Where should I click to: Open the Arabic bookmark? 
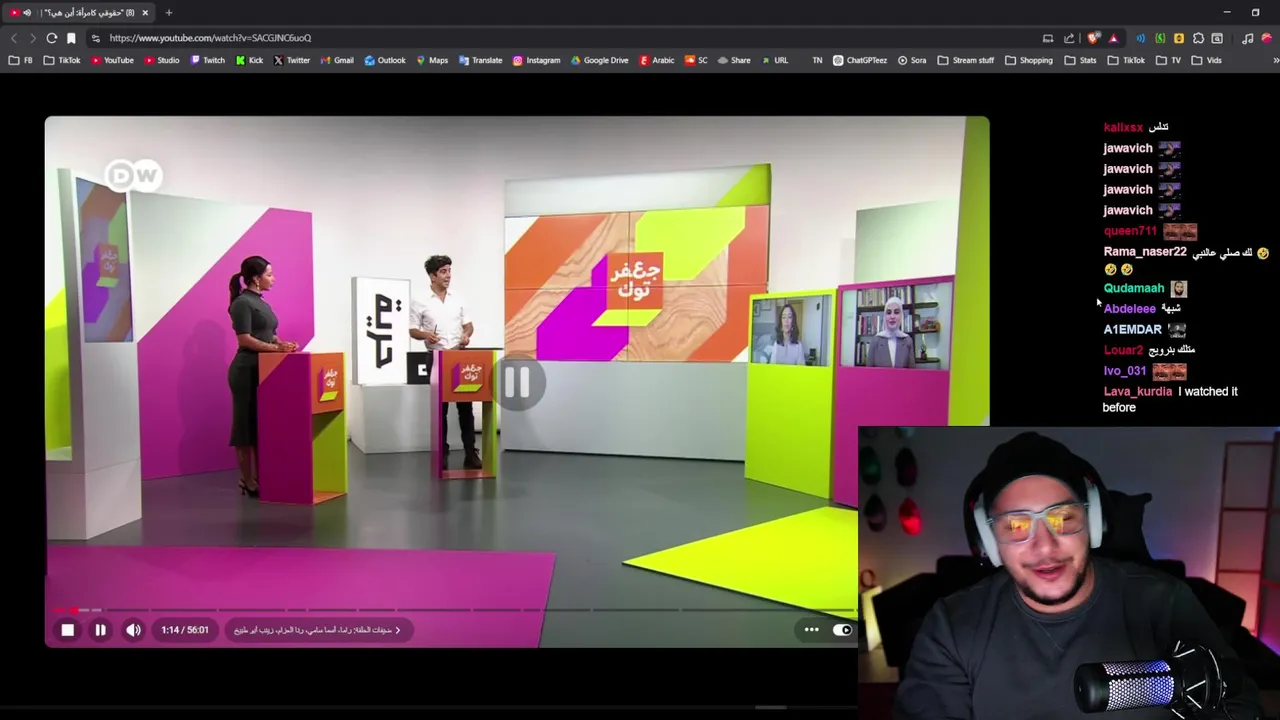point(657,60)
